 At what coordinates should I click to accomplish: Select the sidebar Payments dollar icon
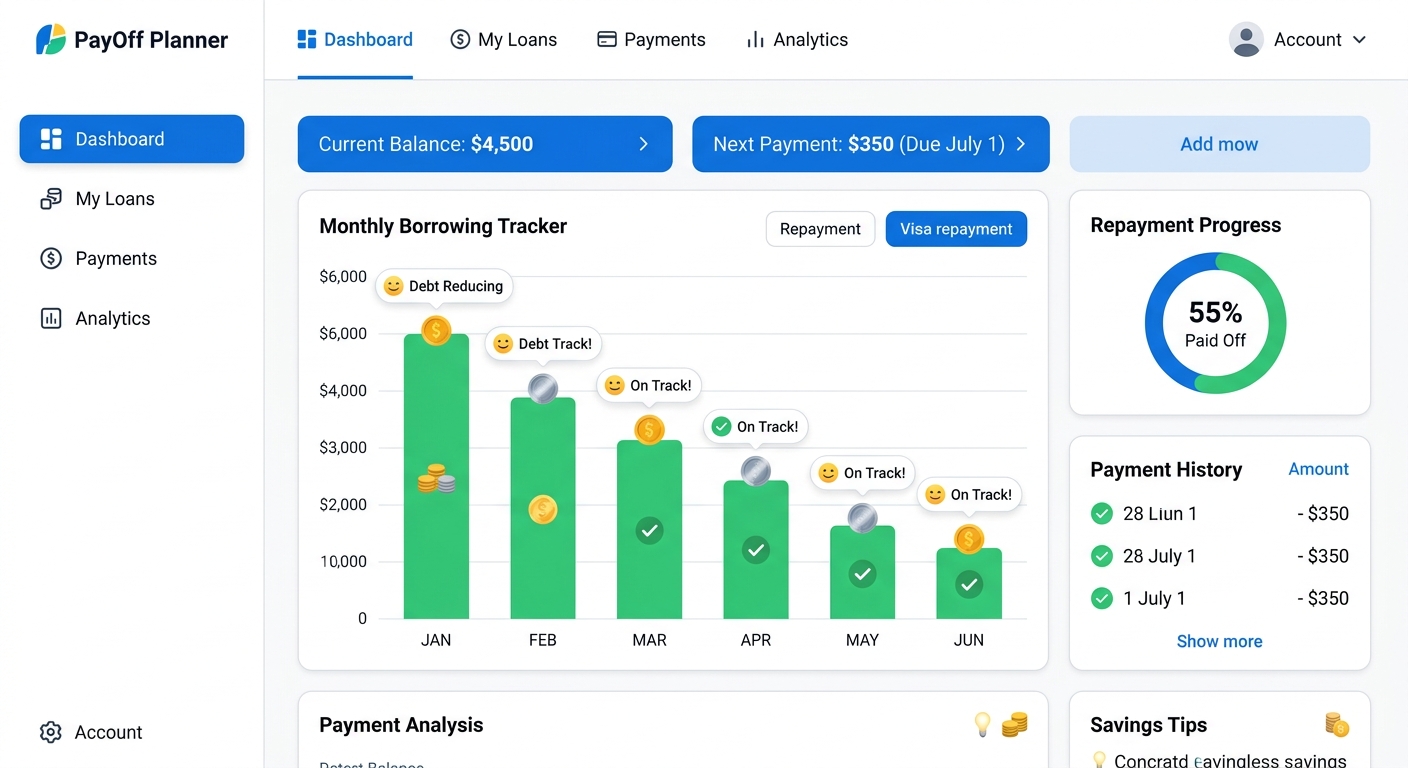click(51, 258)
